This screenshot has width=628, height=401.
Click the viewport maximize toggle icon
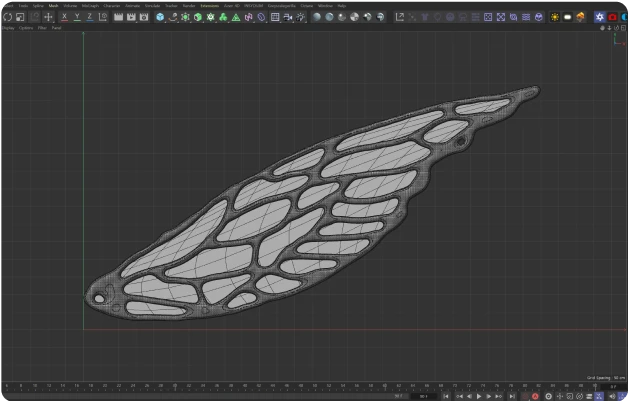623,28
